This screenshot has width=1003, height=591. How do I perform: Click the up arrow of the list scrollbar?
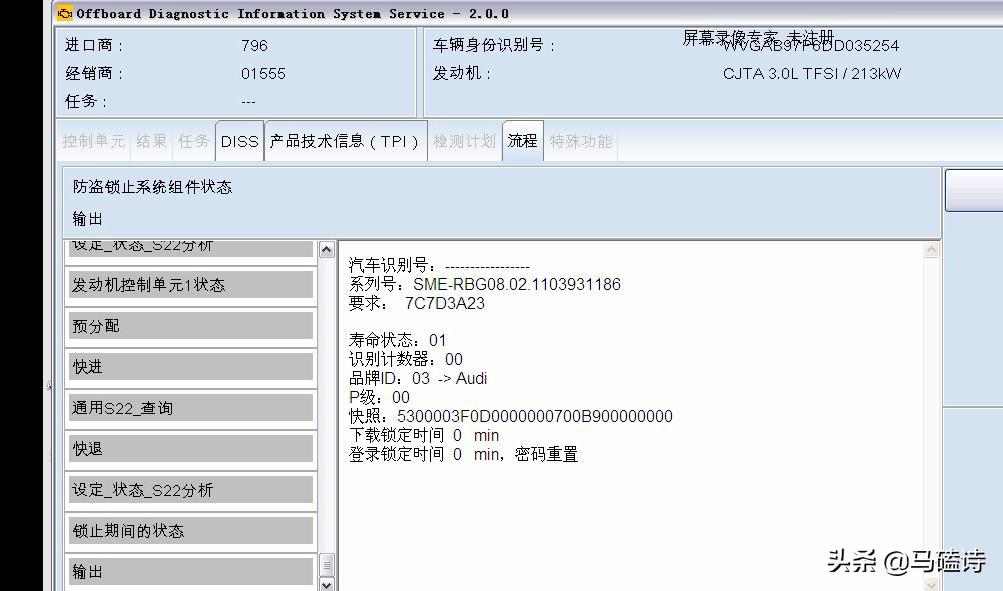[327, 248]
